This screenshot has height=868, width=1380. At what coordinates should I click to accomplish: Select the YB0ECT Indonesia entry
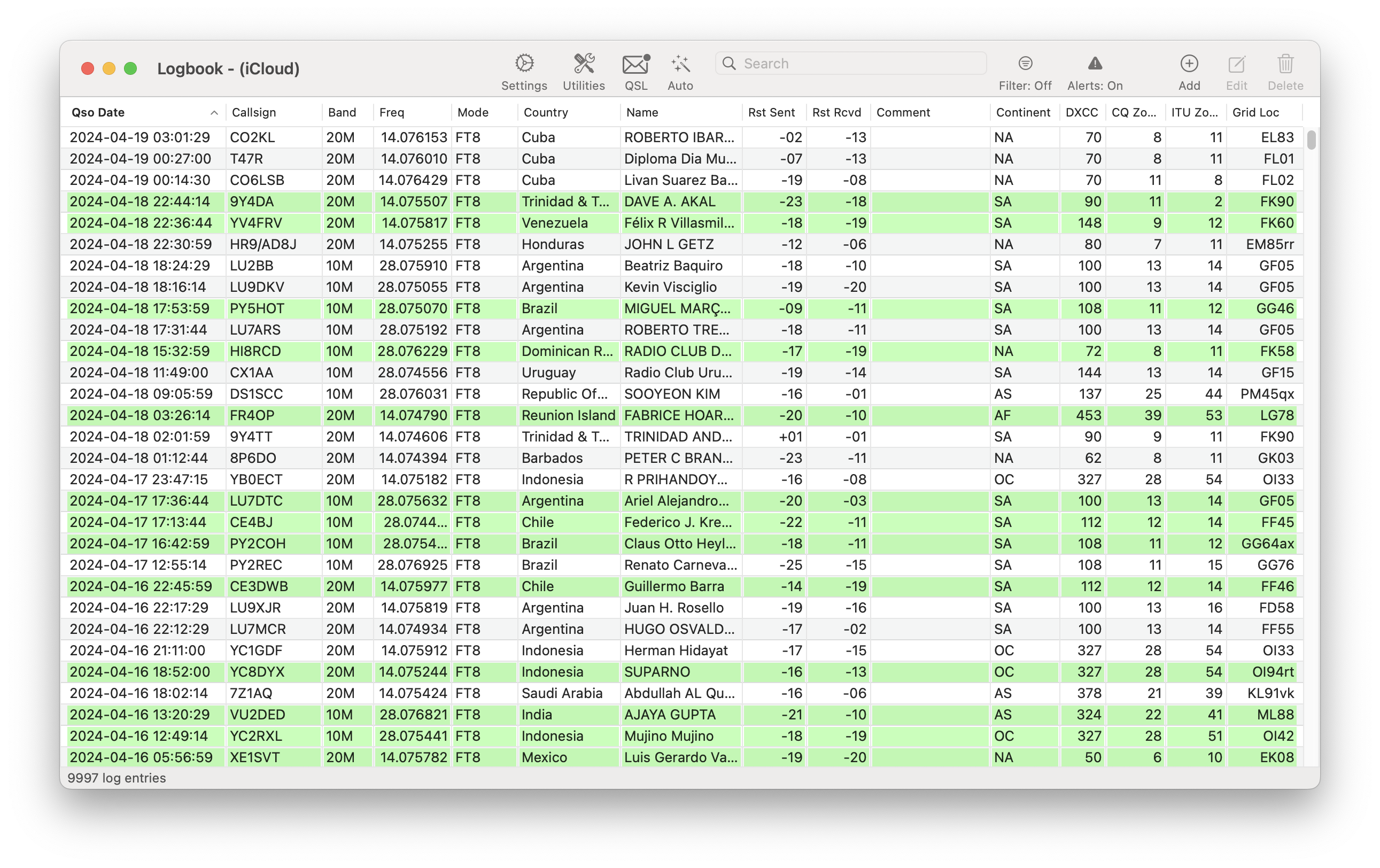[x=681, y=479]
